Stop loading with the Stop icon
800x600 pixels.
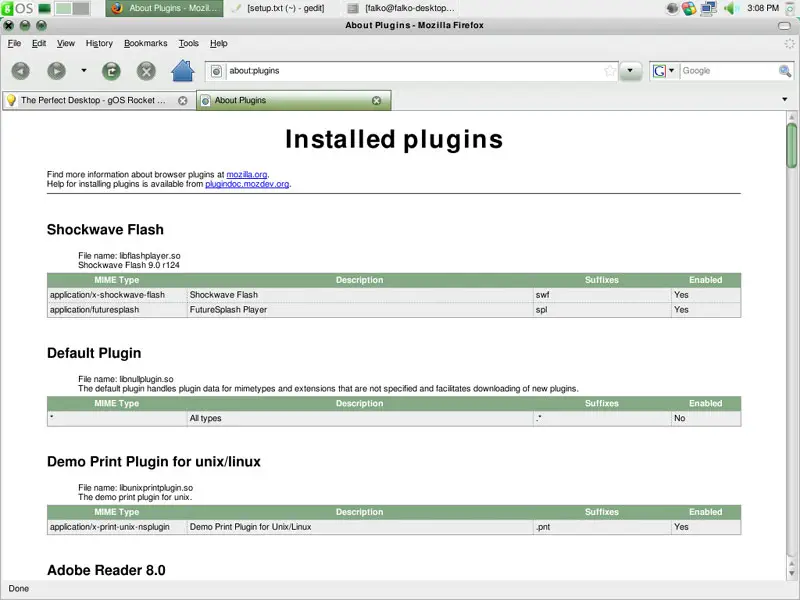point(146,71)
